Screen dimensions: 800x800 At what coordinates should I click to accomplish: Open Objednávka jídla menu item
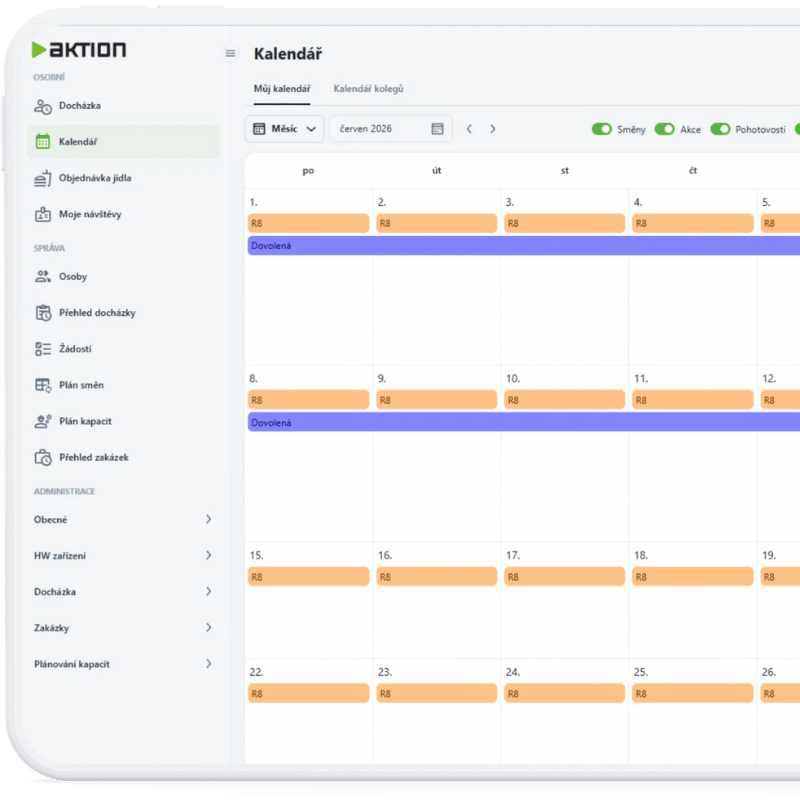pyautogui.click(x=123, y=178)
